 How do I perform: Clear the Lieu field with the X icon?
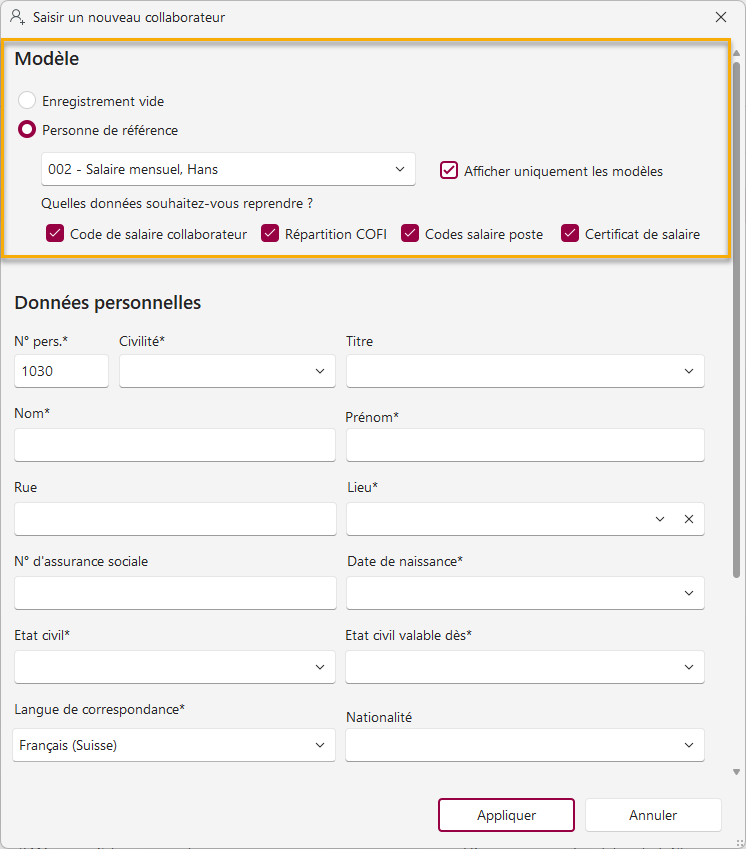click(689, 519)
